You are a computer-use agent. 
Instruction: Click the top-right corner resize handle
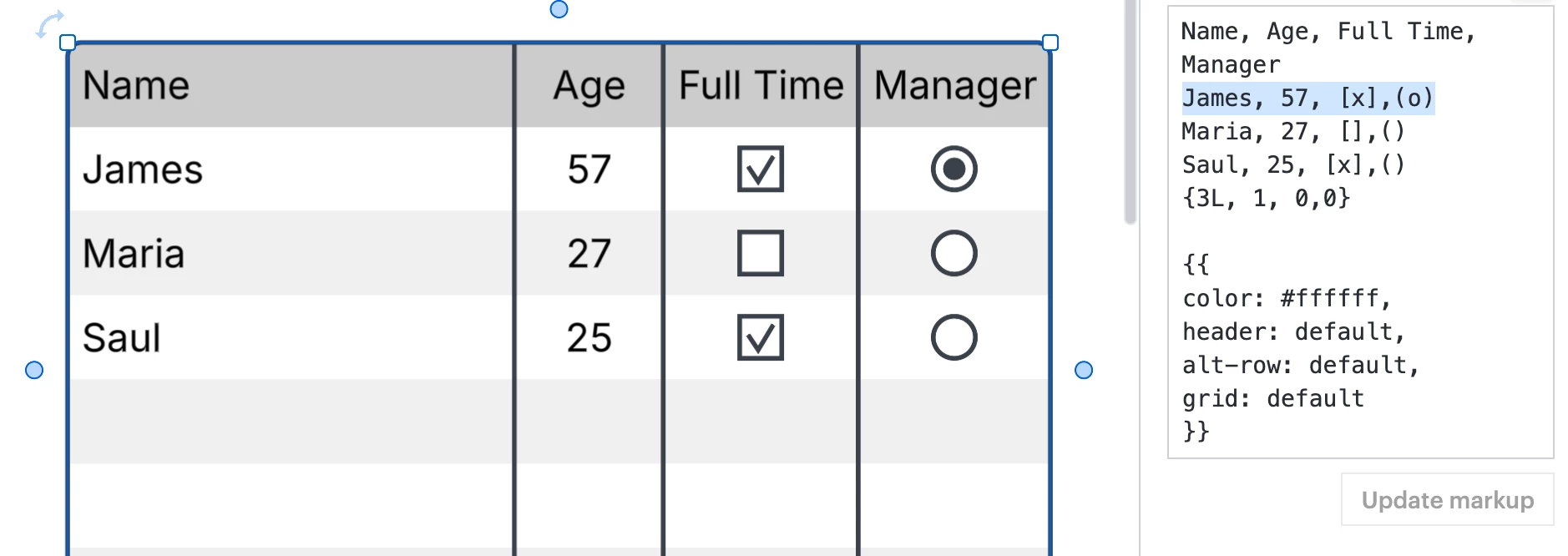1050,43
